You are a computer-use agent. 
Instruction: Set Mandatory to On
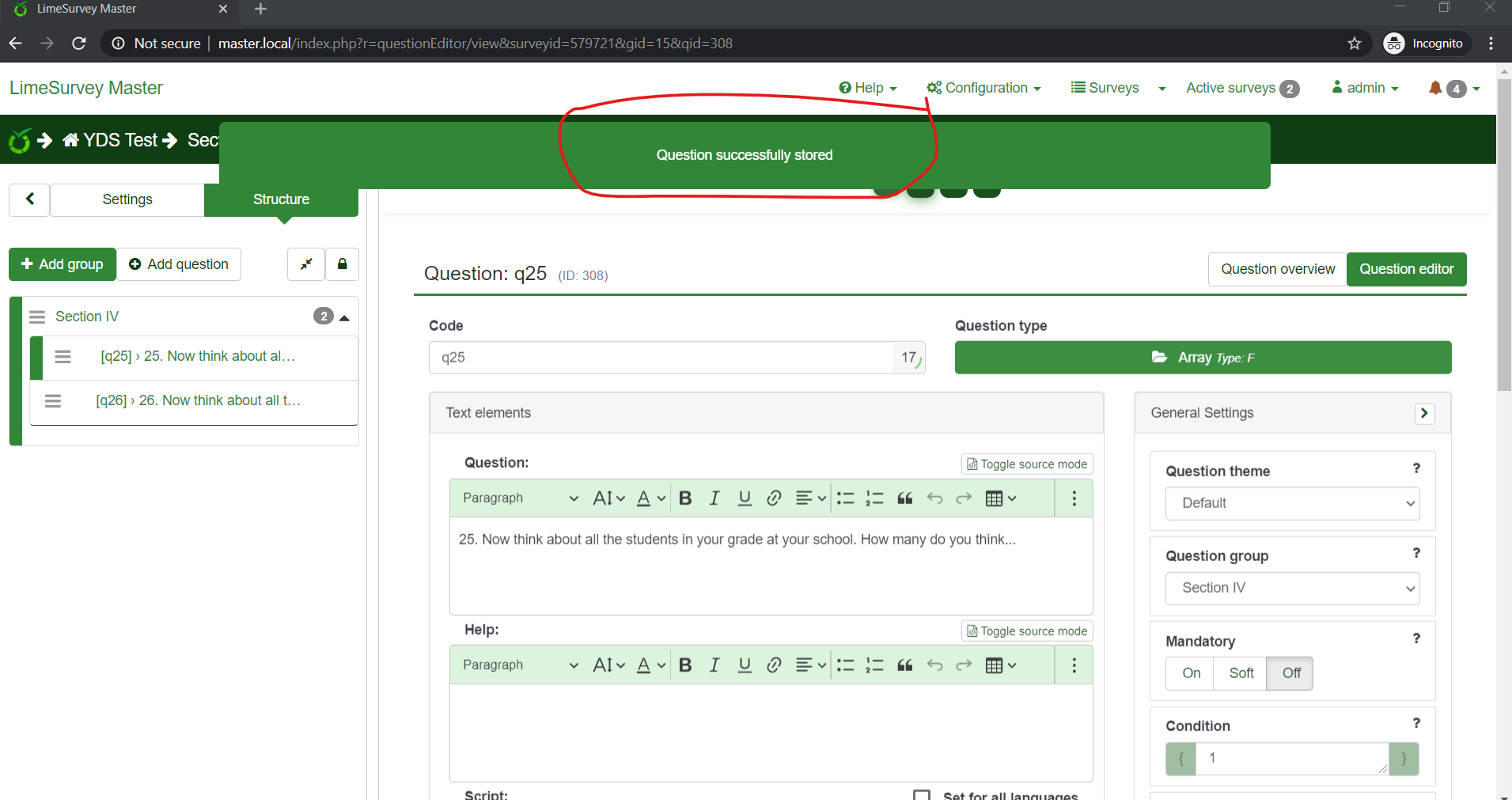coord(1191,673)
